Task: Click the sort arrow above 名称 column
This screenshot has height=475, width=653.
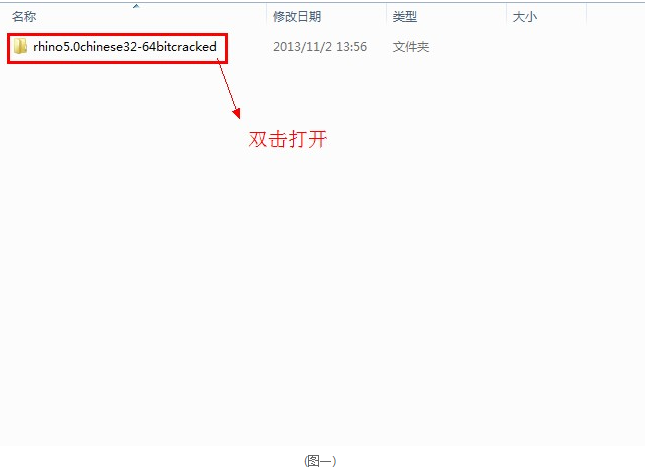Action: point(136,6)
